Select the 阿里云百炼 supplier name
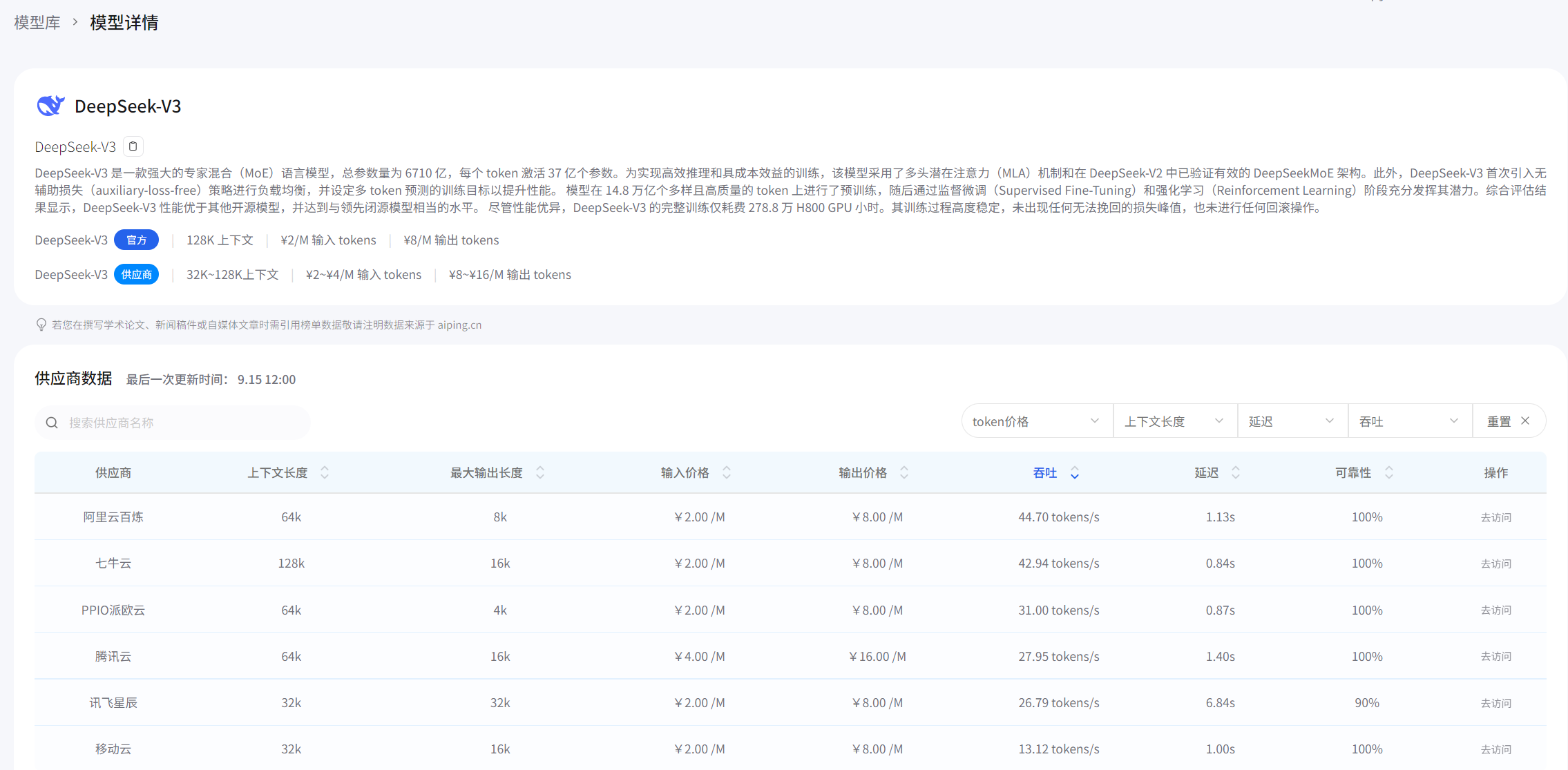This screenshot has height=770, width=1568. [x=113, y=517]
